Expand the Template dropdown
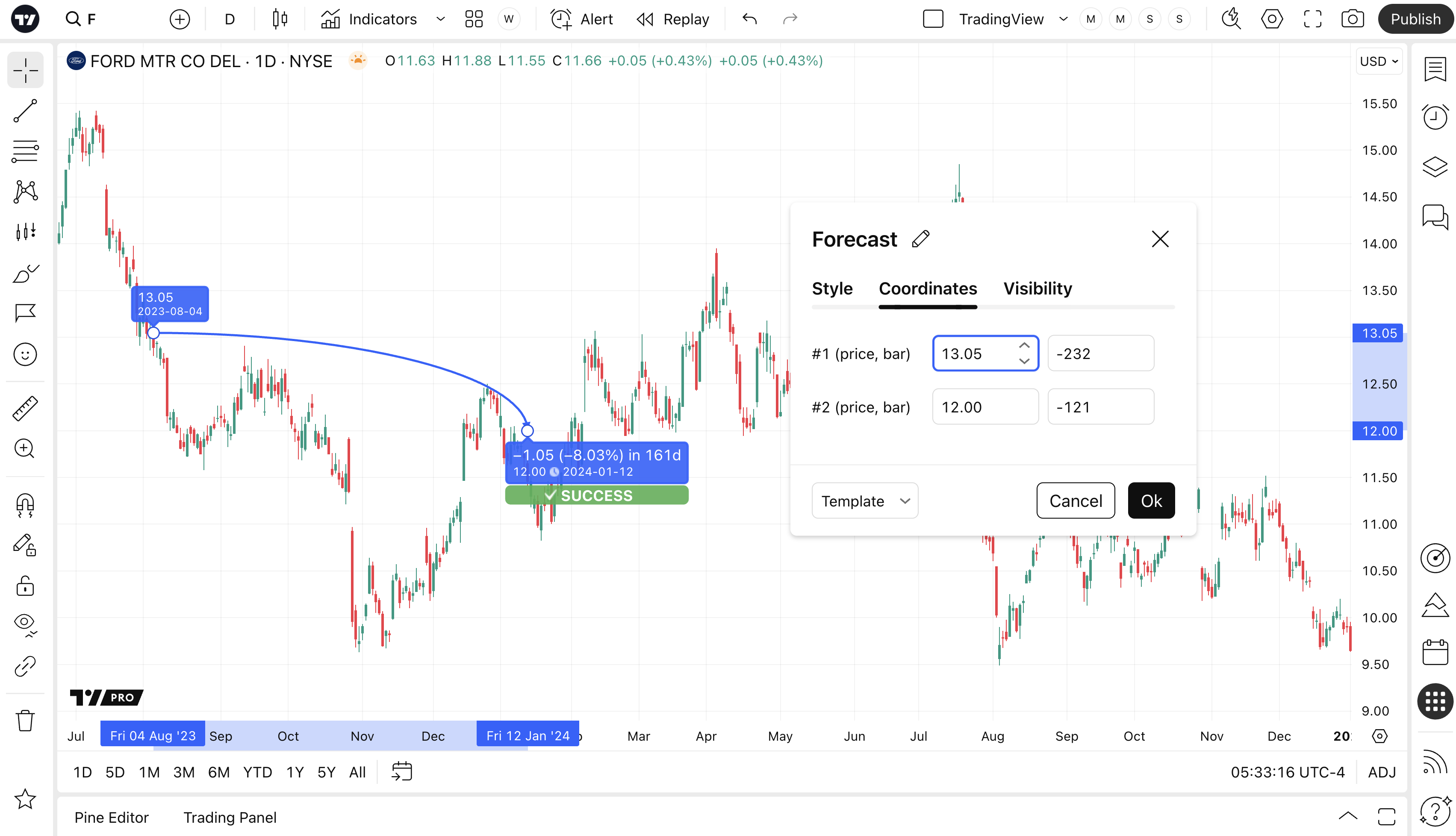1456x836 pixels. (865, 500)
